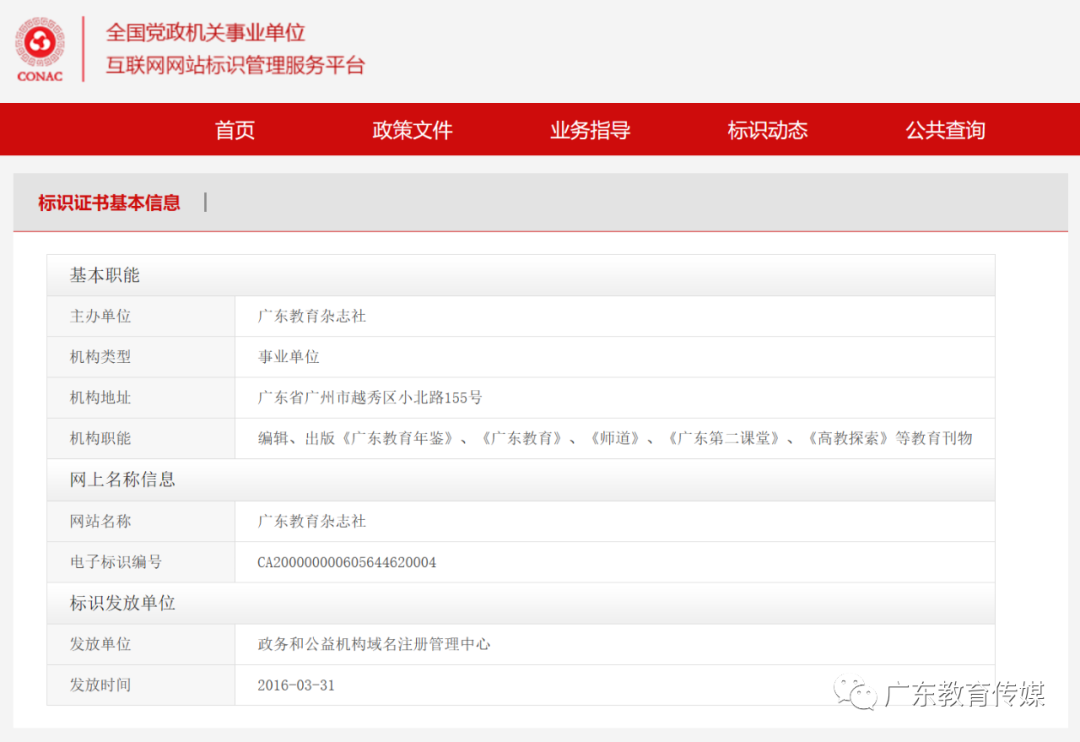This screenshot has height=742, width=1080.
Task: Select the 标识证书基本信息 tab heading
Action: point(109,203)
